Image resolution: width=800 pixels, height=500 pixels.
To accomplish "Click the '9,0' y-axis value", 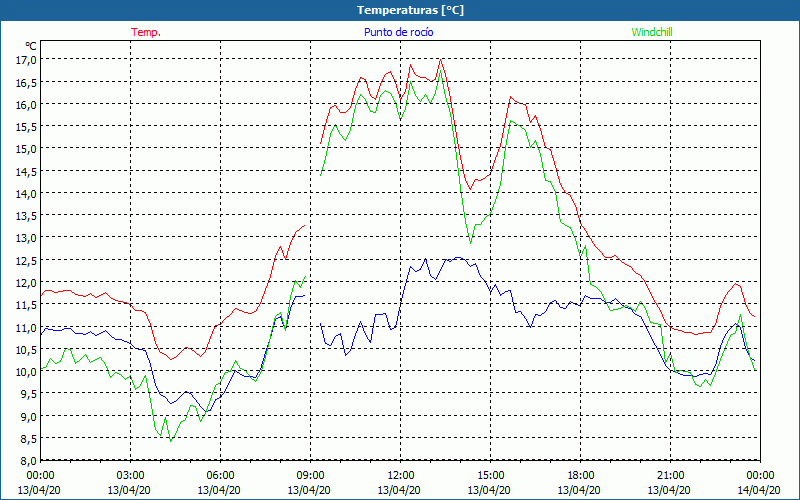I will pos(30,416).
